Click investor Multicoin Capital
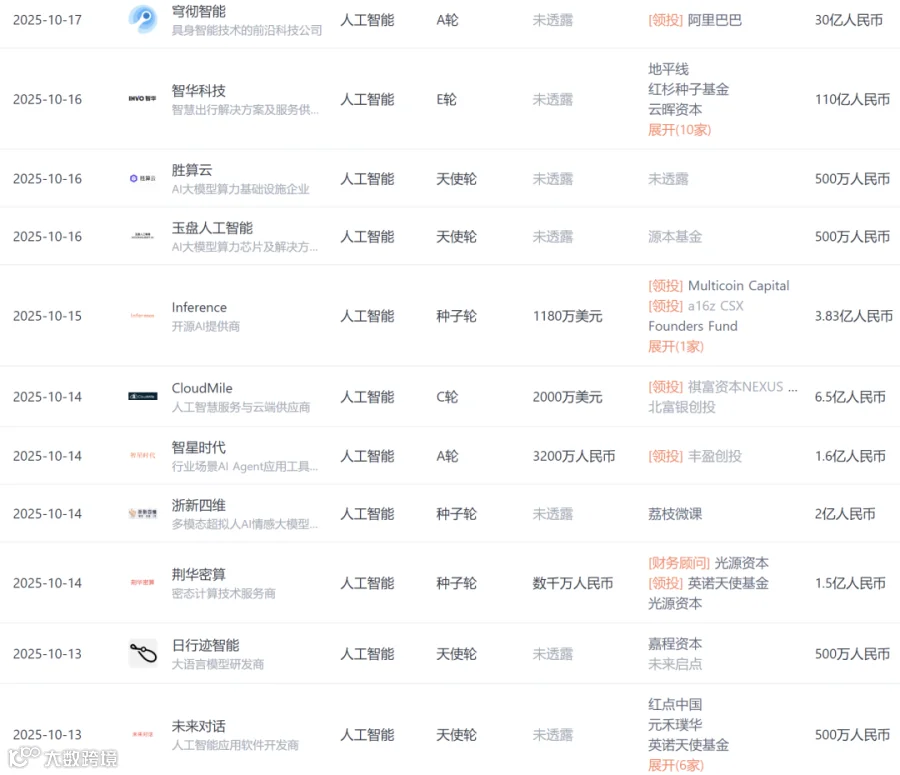Viewport: 900px width, 775px height. [x=739, y=285]
